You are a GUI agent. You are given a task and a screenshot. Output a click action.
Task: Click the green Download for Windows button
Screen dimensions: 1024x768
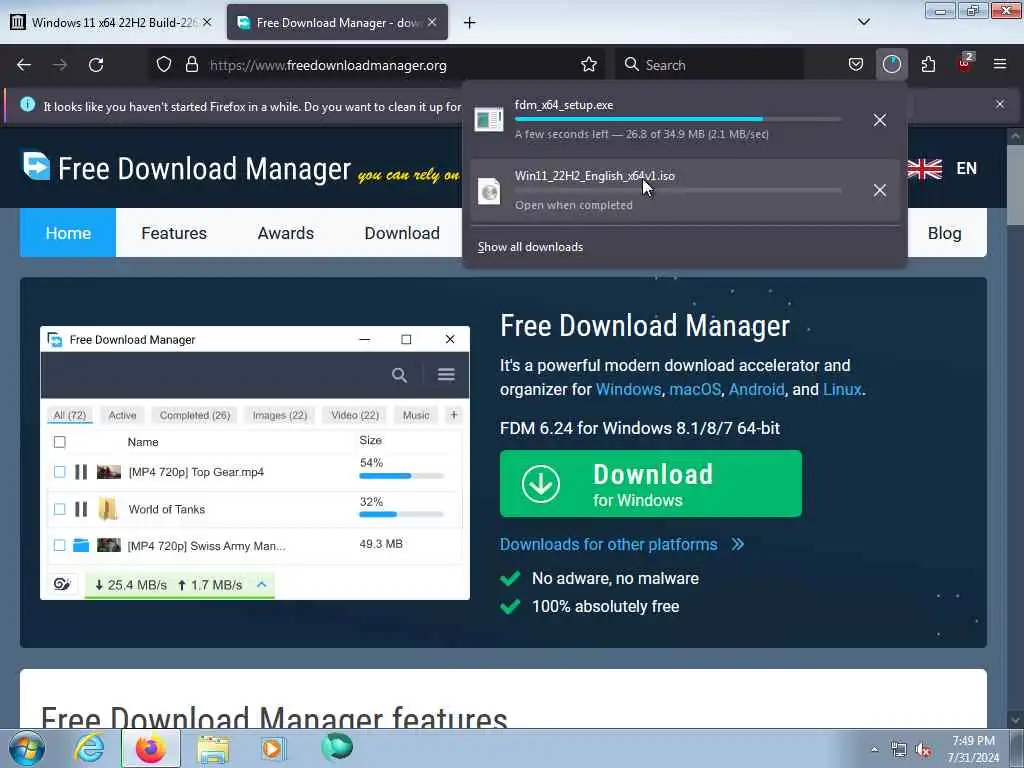[x=650, y=484]
